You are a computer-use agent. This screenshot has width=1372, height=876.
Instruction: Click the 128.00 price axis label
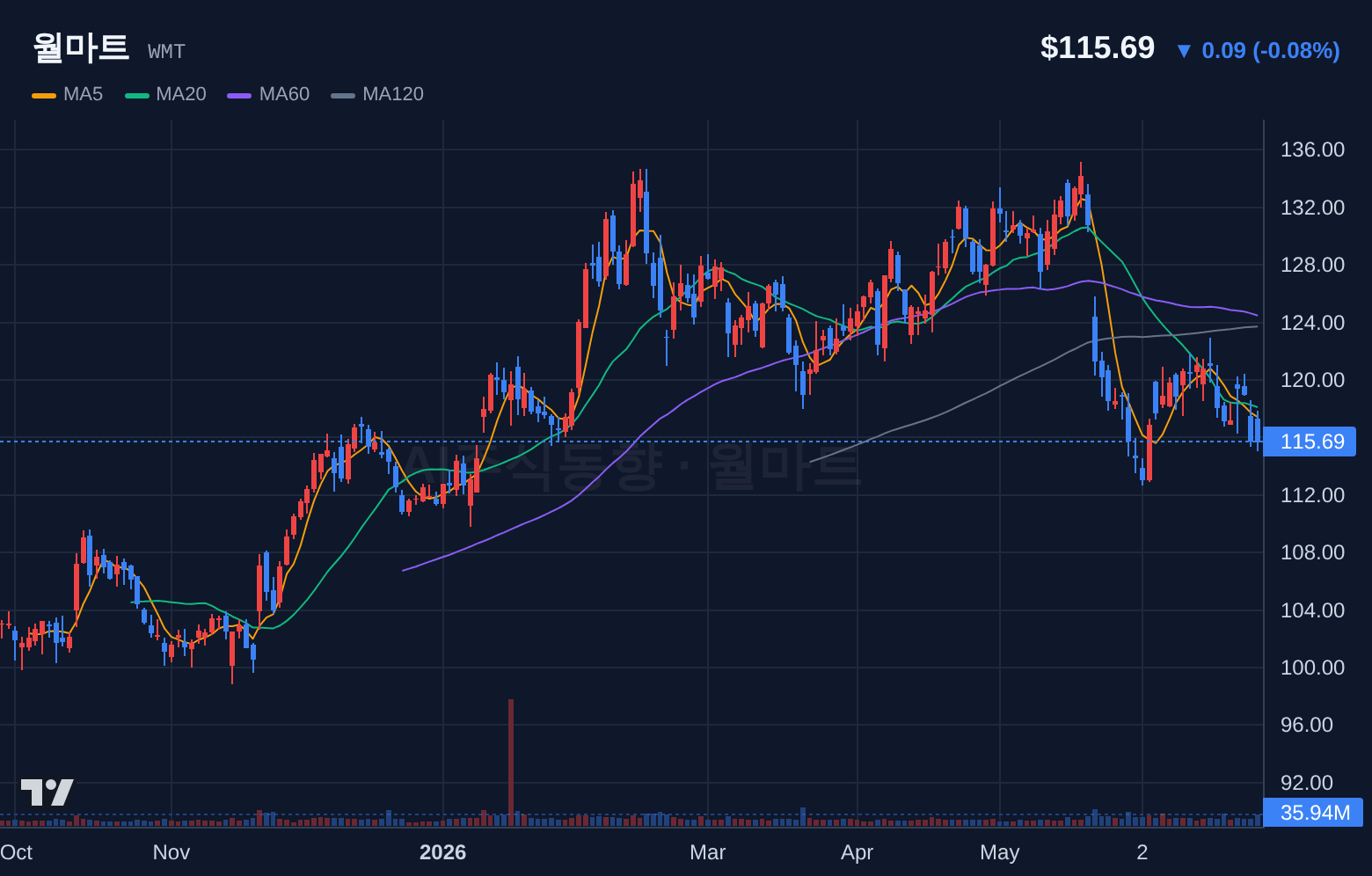click(1312, 265)
